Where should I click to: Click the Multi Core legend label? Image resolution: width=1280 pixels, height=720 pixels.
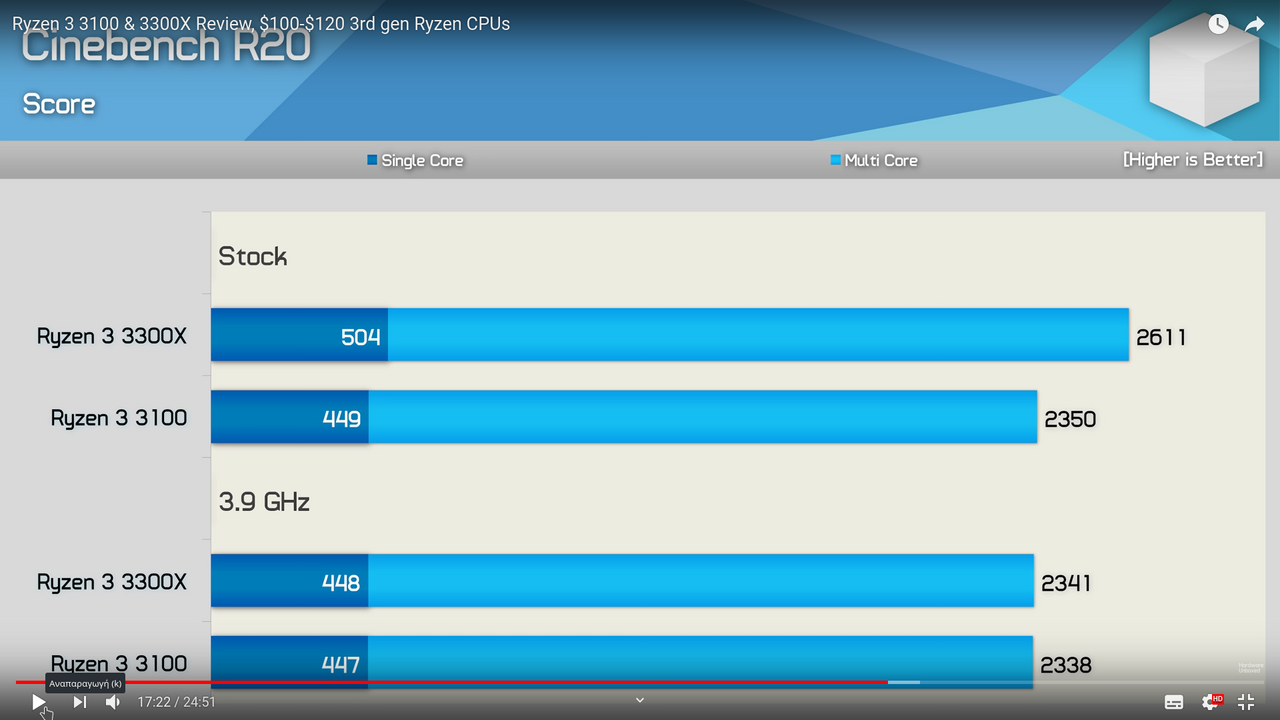(x=881, y=160)
